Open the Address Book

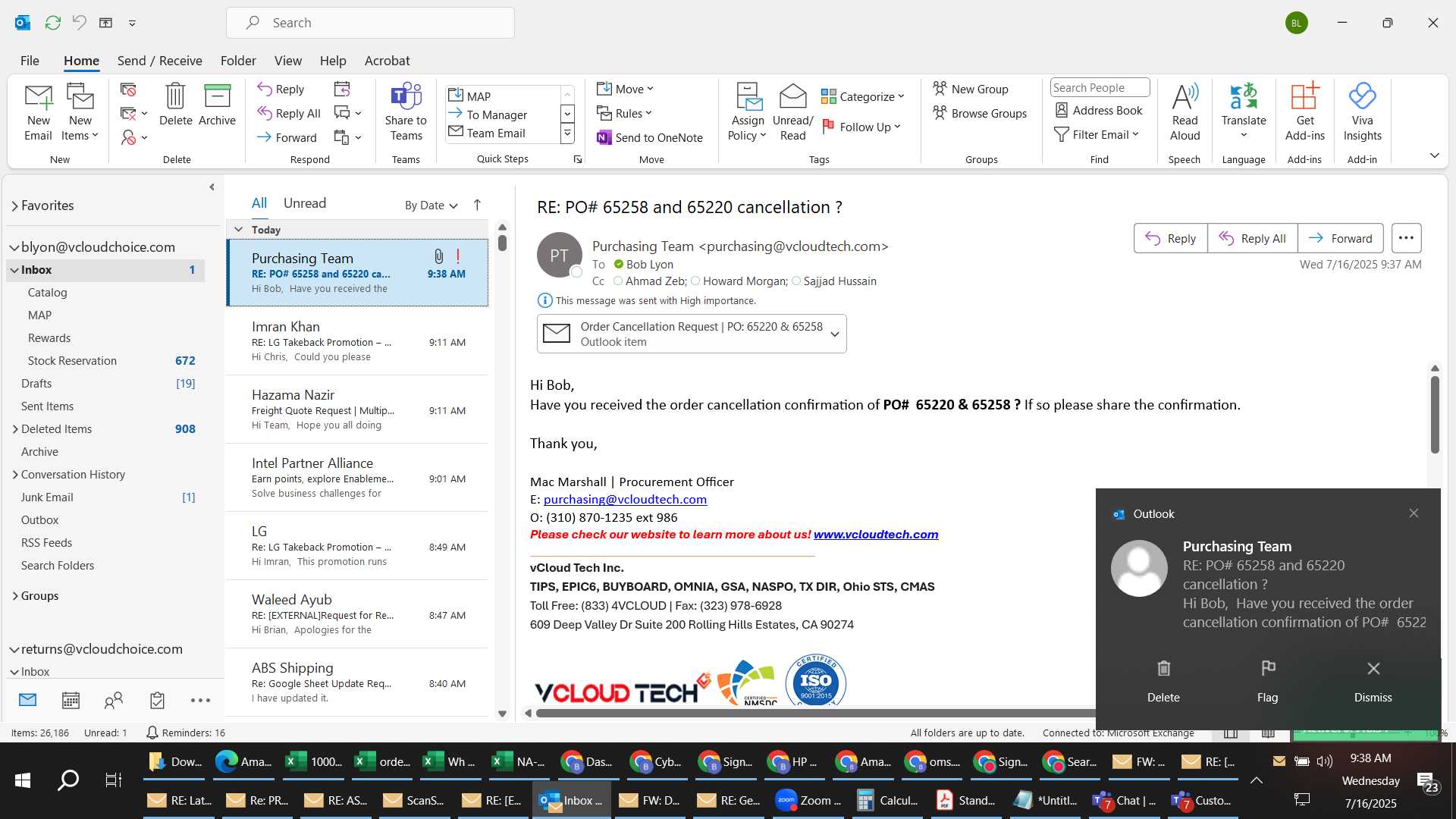point(1099,110)
